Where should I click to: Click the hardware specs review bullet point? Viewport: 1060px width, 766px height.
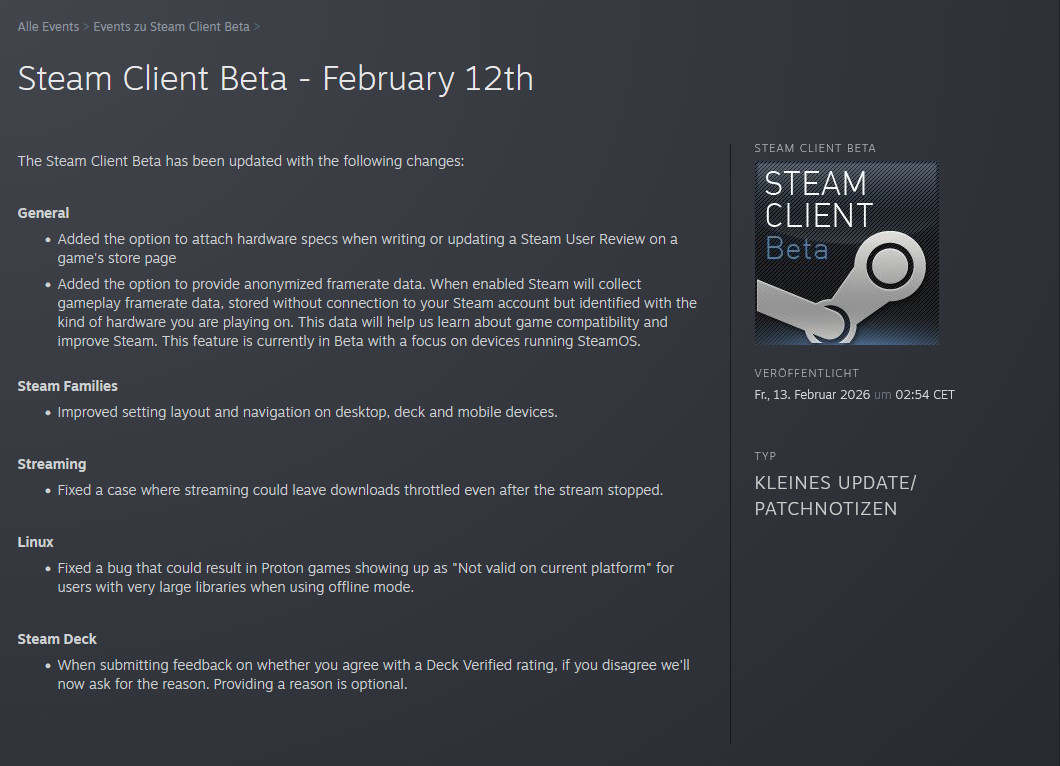click(367, 248)
